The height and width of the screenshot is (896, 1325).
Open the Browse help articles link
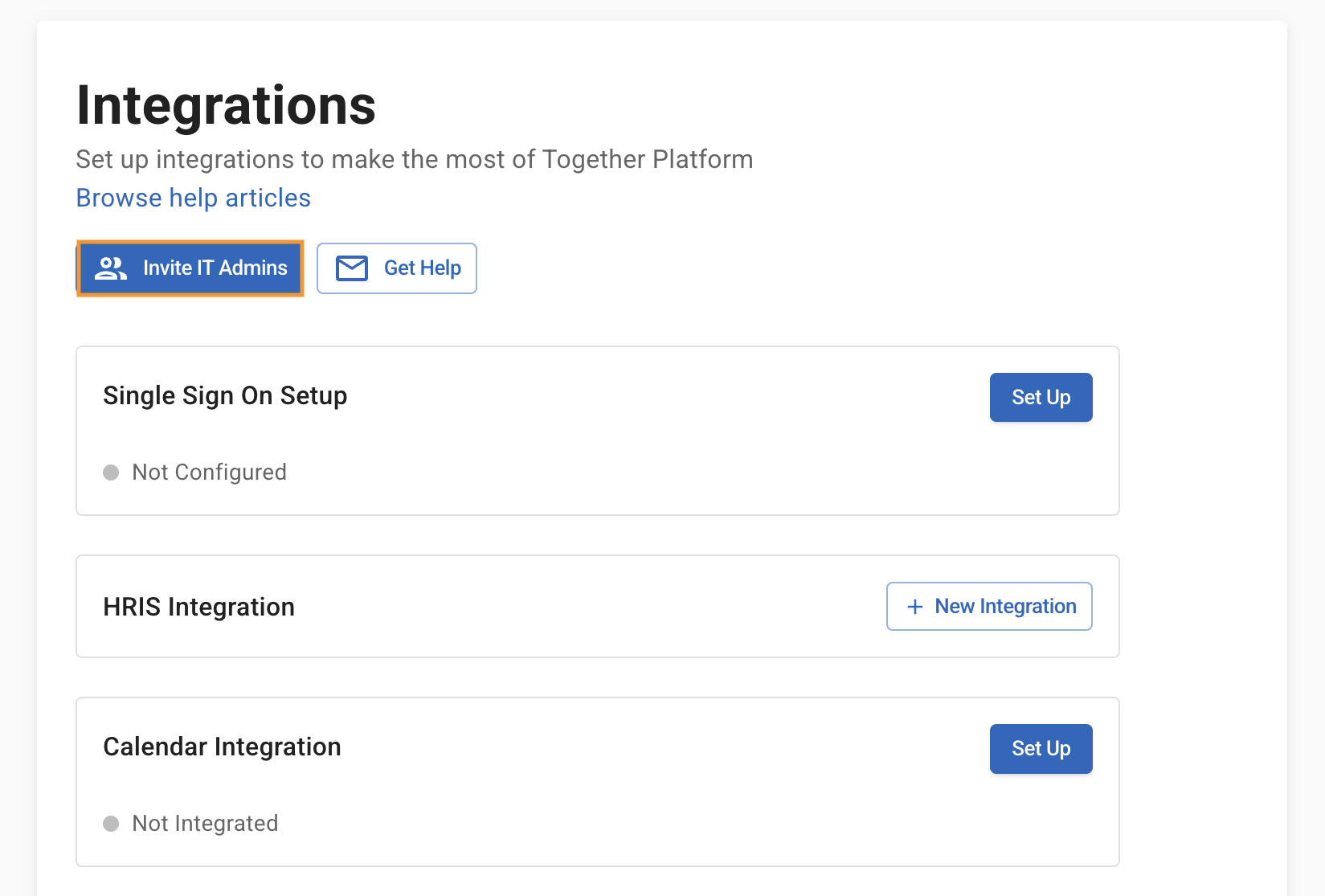click(193, 198)
